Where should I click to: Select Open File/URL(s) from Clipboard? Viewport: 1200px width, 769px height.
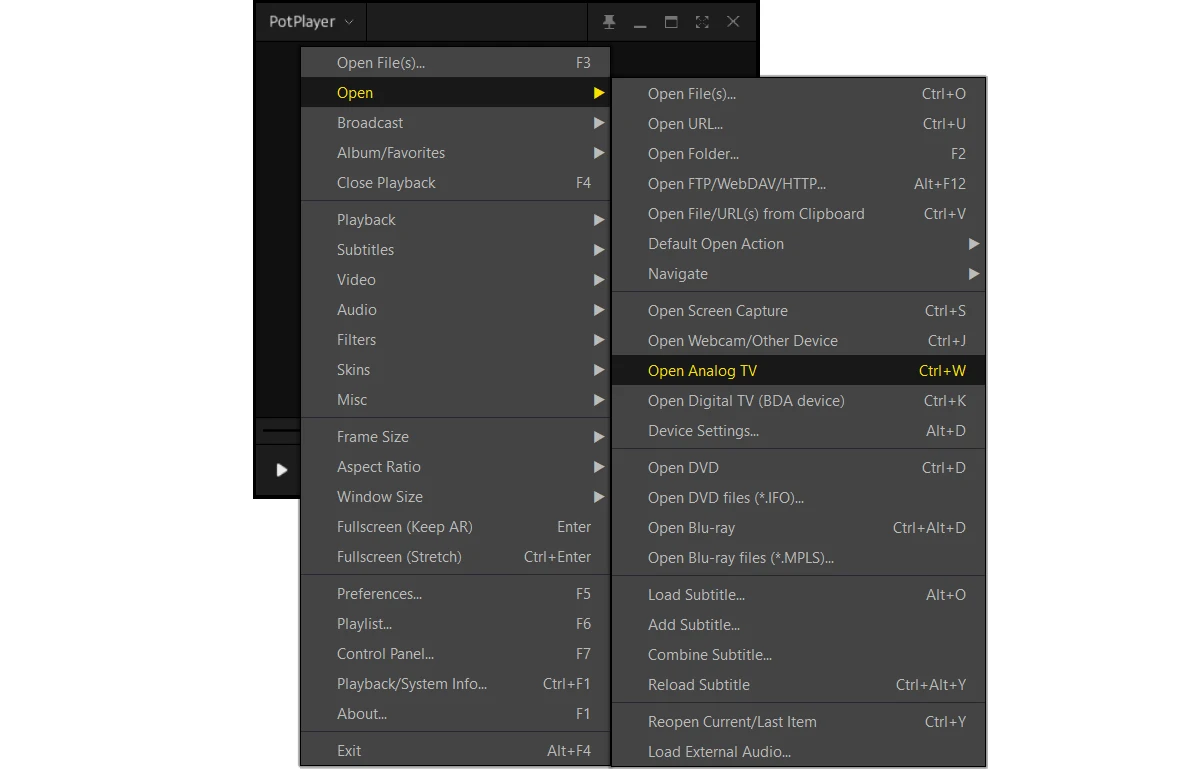click(x=798, y=214)
